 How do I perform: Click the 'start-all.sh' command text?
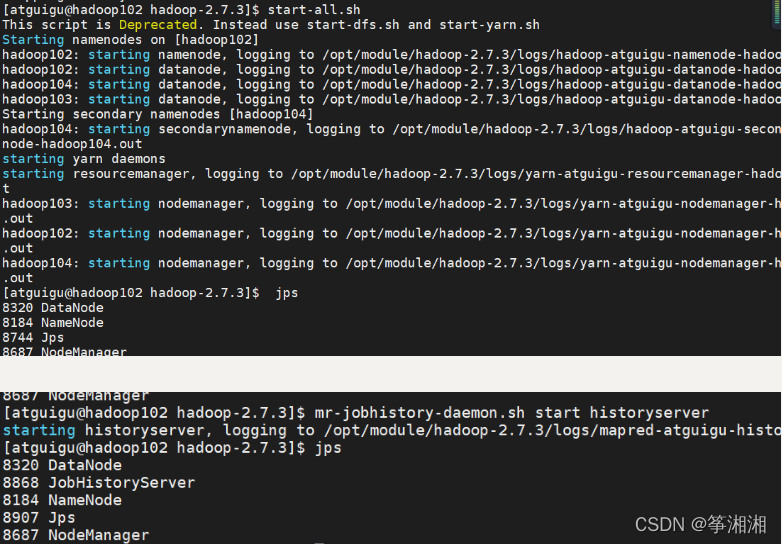click(x=314, y=10)
